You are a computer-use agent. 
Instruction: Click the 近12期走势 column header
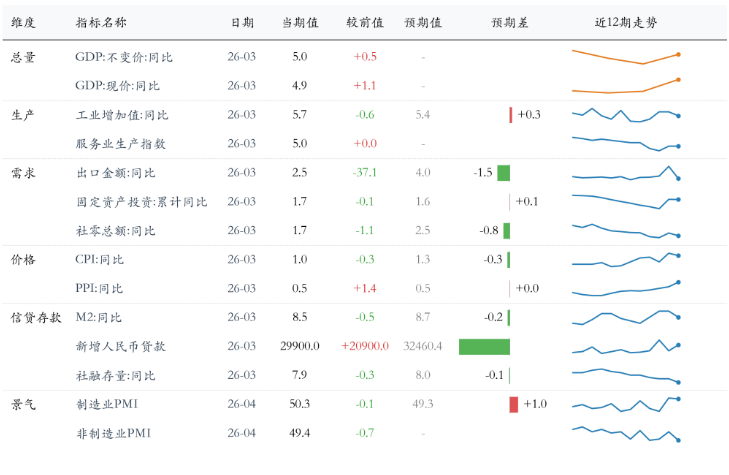click(x=626, y=22)
